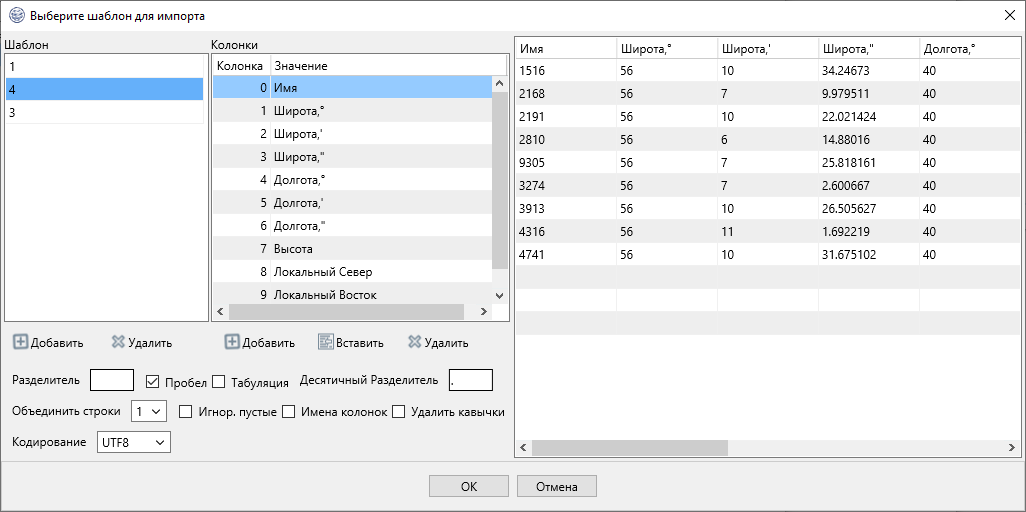The height and width of the screenshot is (512, 1026).
Task: Select column row 3 Широта,"
Action: pyautogui.click(x=353, y=156)
